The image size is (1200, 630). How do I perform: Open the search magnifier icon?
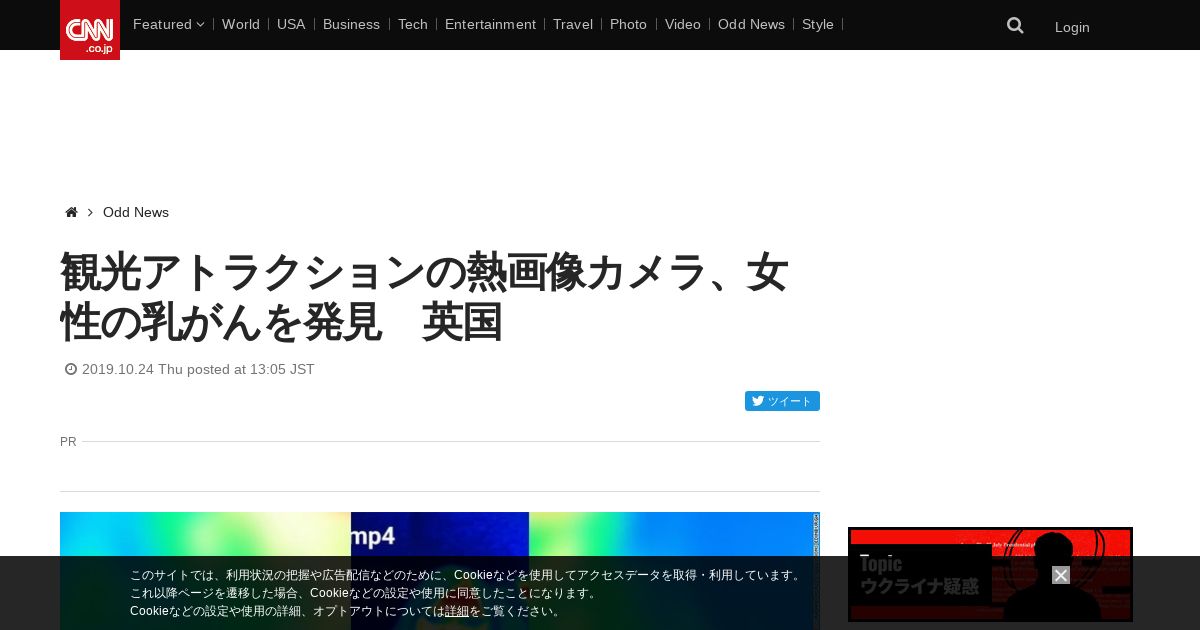tap(1015, 26)
